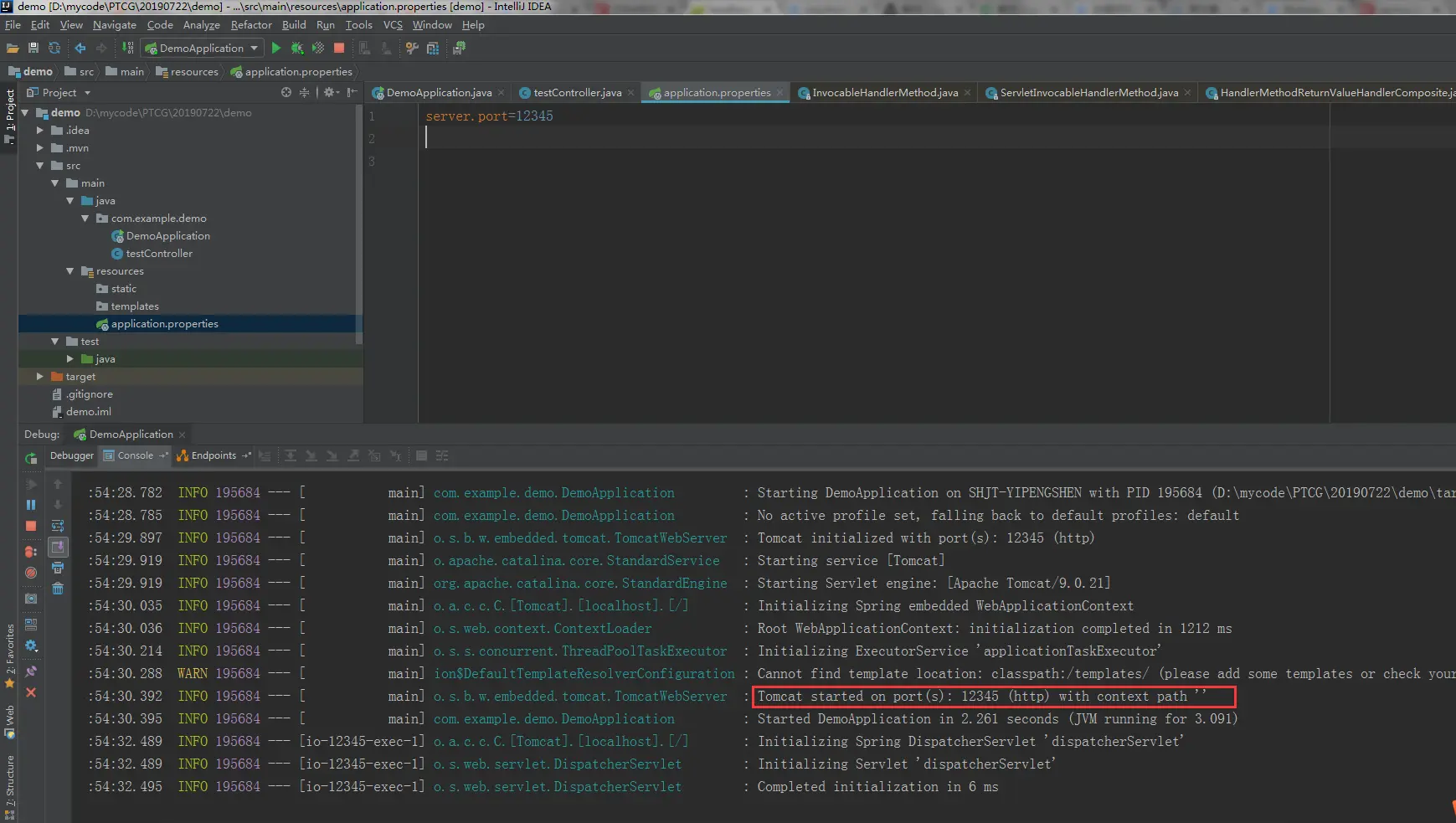Image resolution: width=1456 pixels, height=823 pixels.
Task: Navigate back with the blue arrow
Action: click(80, 49)
